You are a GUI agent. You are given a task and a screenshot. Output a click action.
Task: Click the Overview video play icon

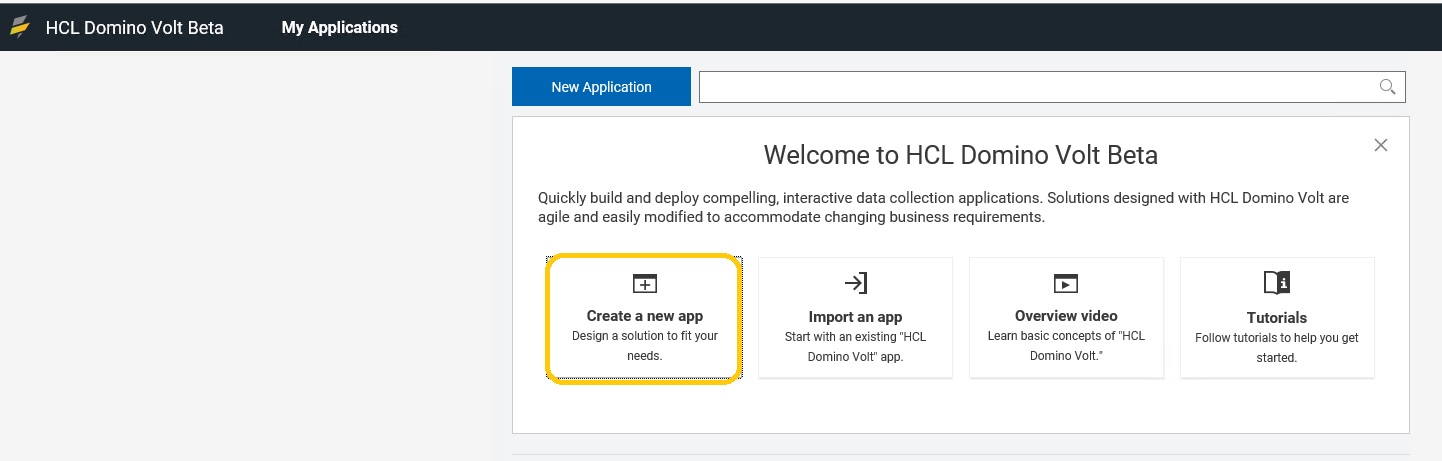(x=1066, y=283)
